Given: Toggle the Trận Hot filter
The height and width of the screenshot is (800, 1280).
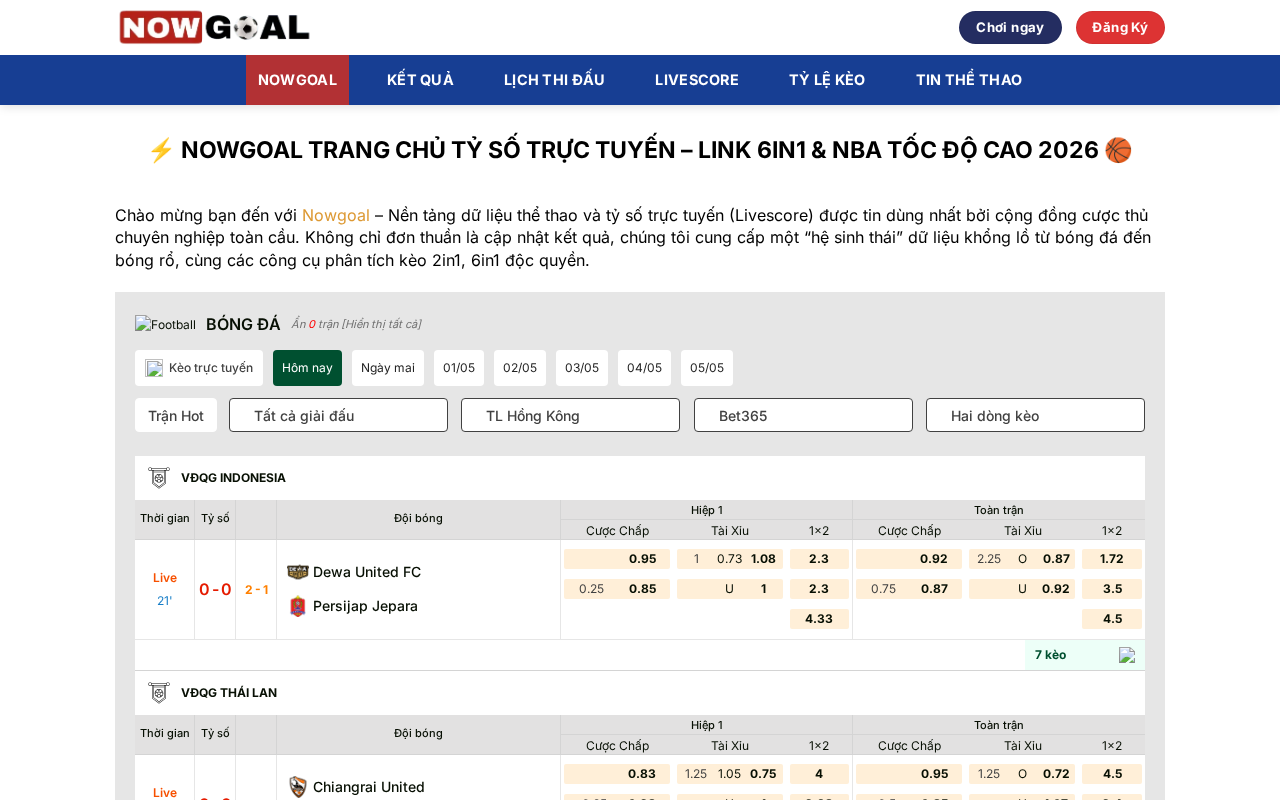Looking at the screenshot, I should (x=176, y=415).
